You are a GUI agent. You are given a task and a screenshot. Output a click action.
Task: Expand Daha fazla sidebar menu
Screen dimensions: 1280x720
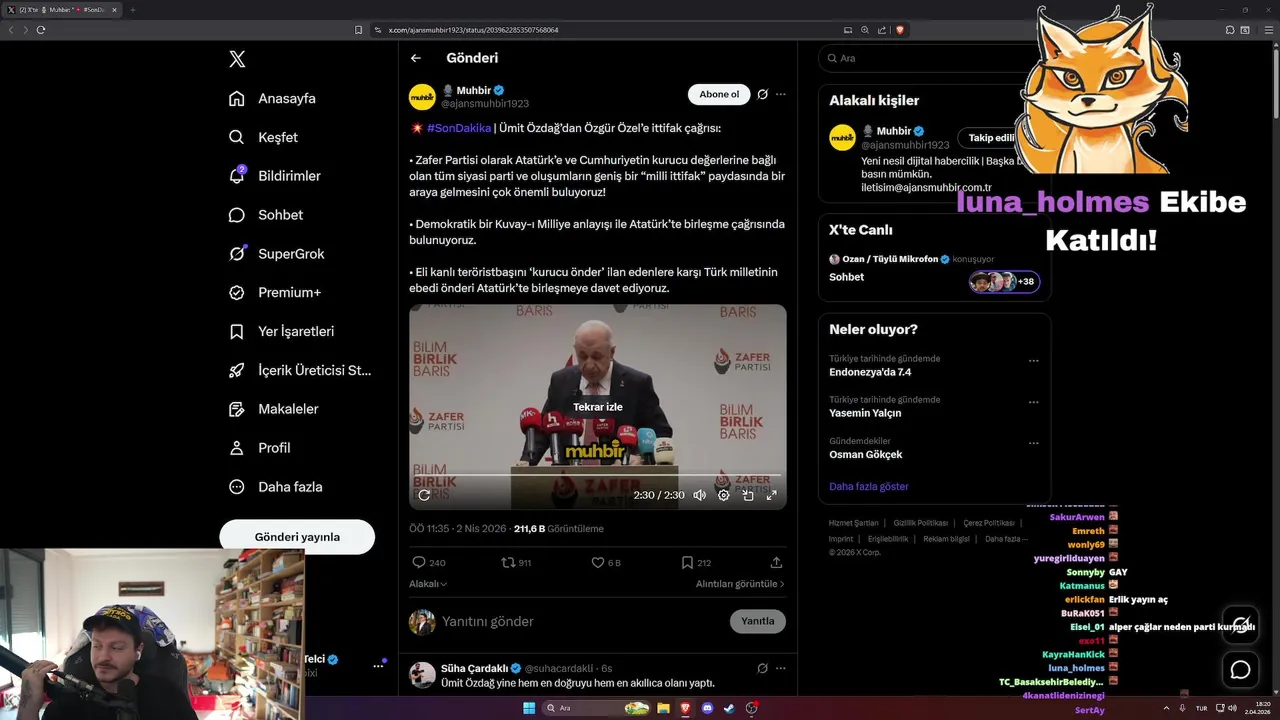275,487
